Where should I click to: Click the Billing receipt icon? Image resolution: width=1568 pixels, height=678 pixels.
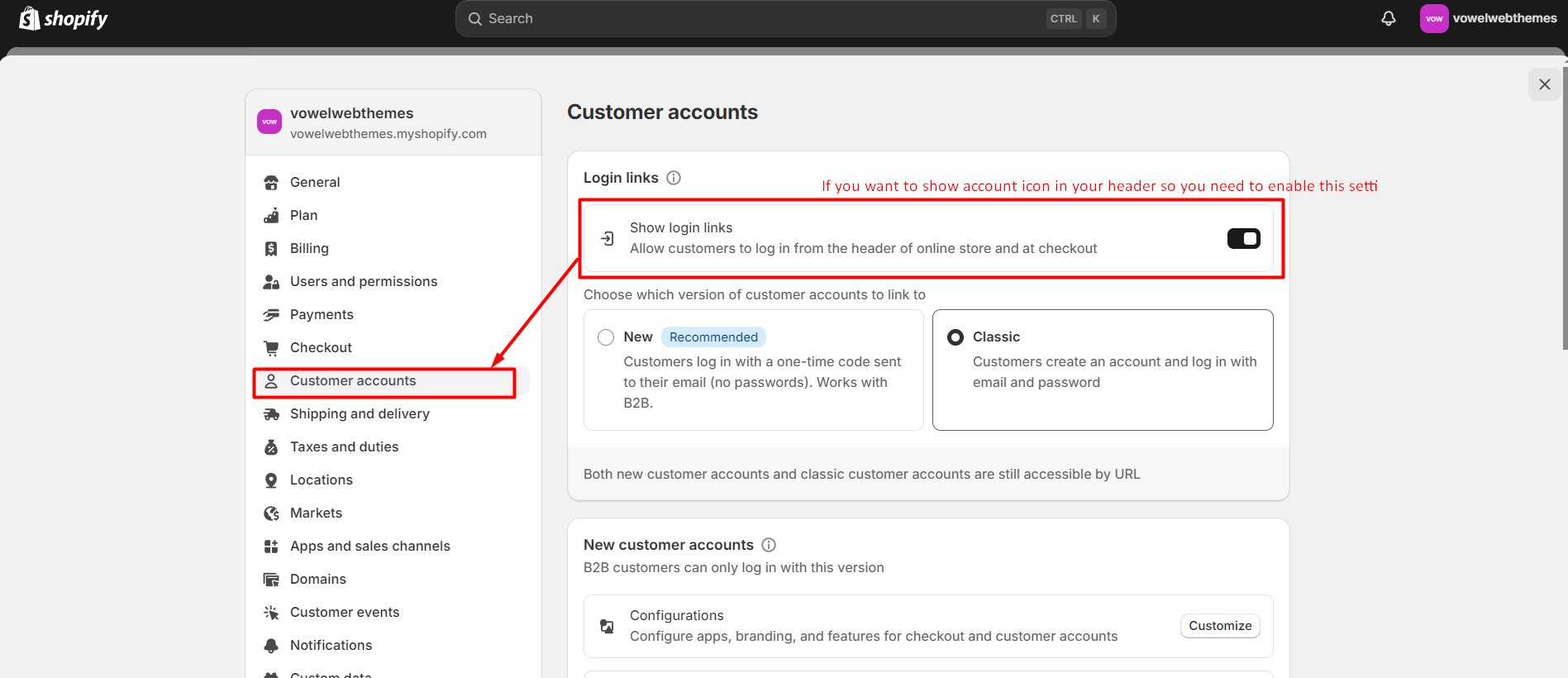click(271, 249)
